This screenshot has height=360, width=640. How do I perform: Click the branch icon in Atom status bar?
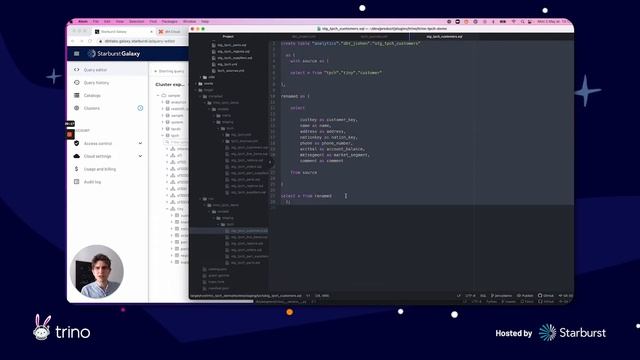(x=492, y=296)
